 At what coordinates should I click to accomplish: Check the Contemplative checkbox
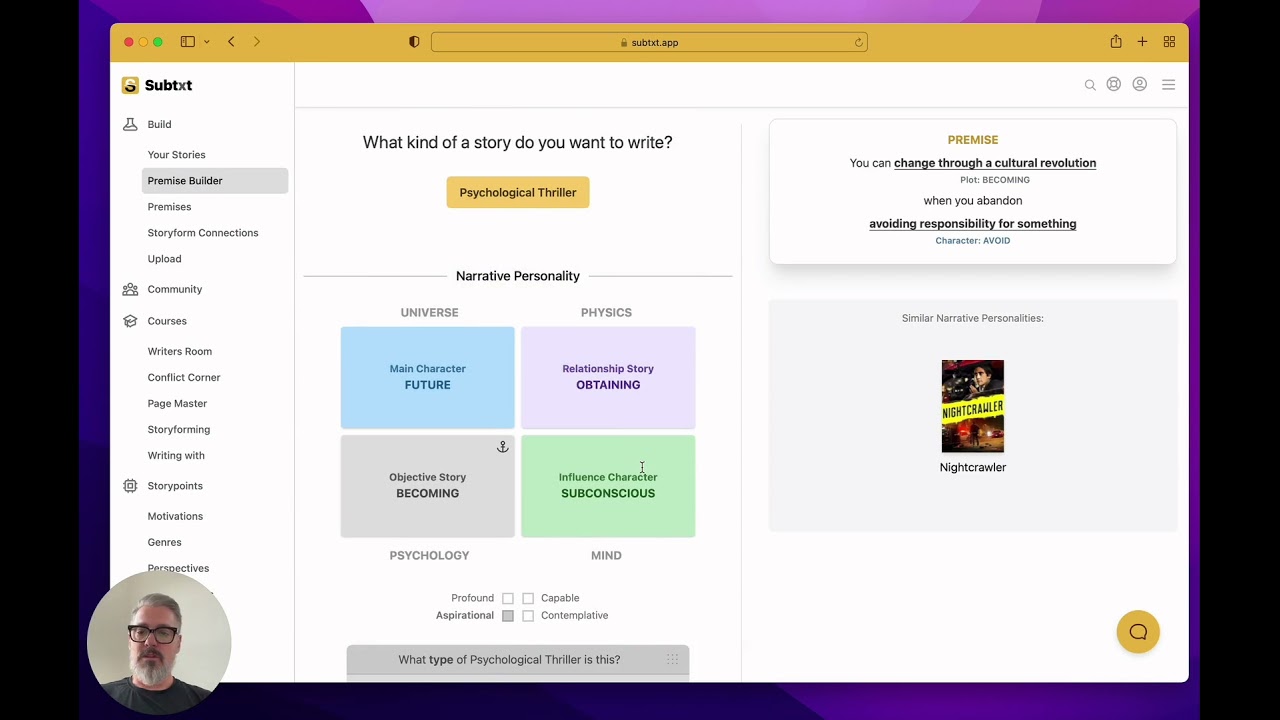(x=528, y=616)
